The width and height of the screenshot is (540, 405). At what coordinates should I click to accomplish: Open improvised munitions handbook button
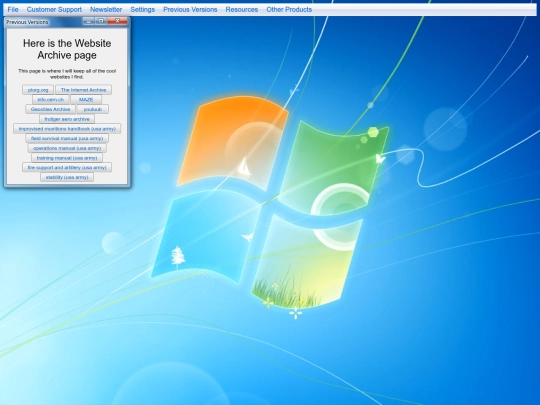(67, 129)
